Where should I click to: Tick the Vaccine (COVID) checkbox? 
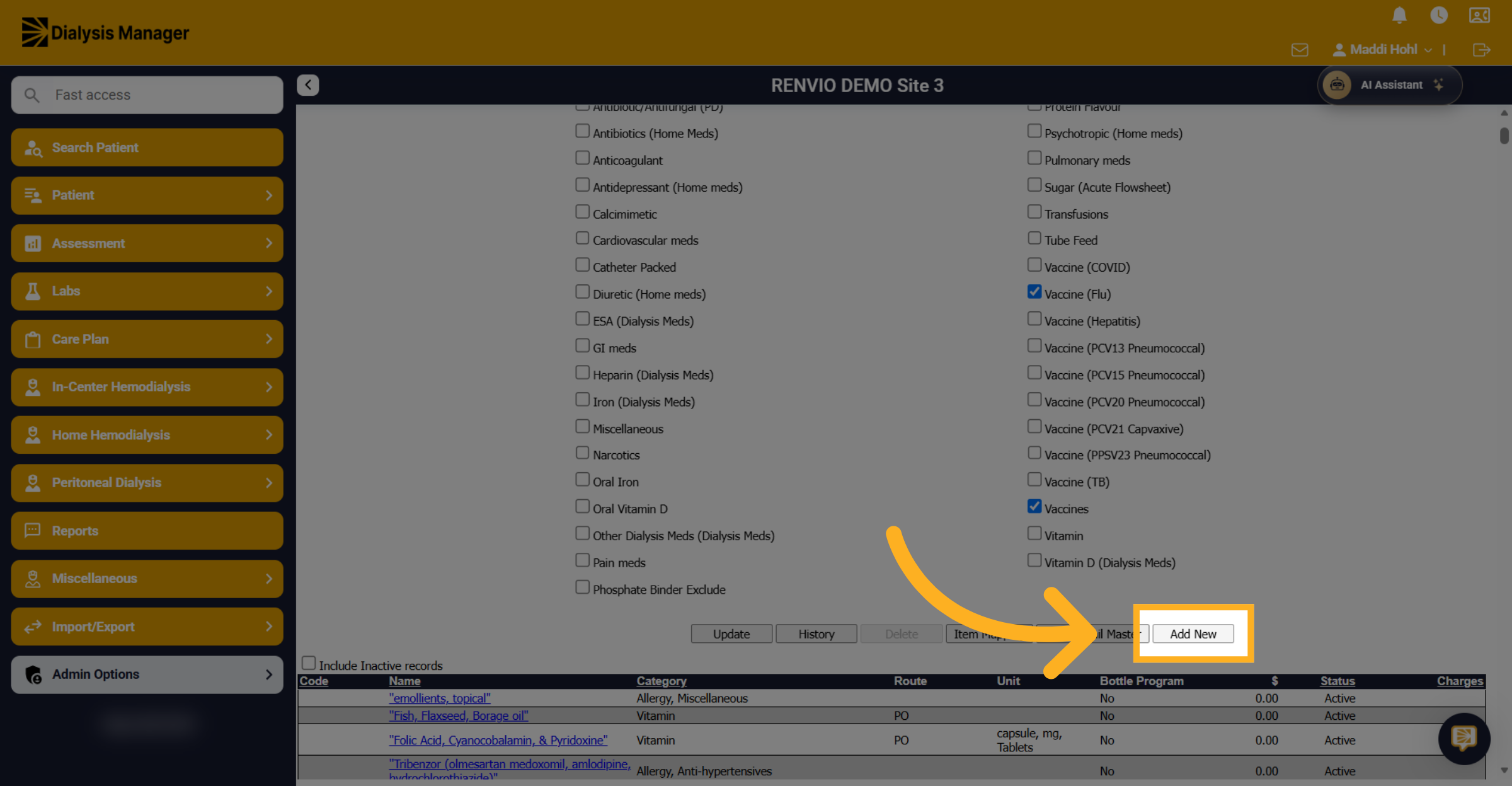(1034, 265)
